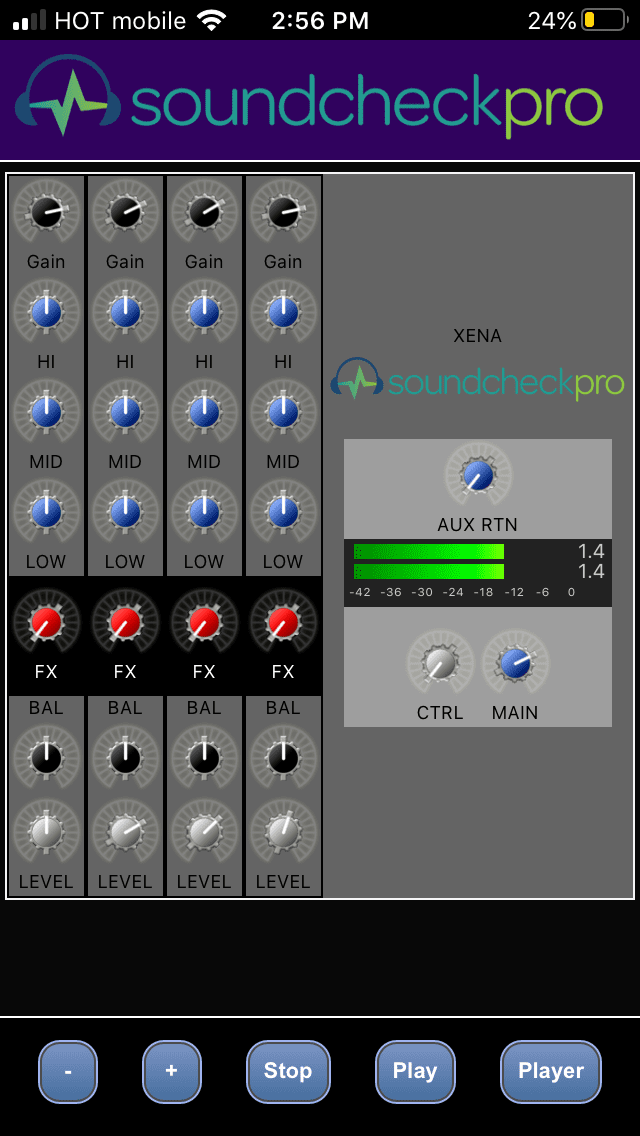Click the blue MAIN output knob

coord(515,663)
